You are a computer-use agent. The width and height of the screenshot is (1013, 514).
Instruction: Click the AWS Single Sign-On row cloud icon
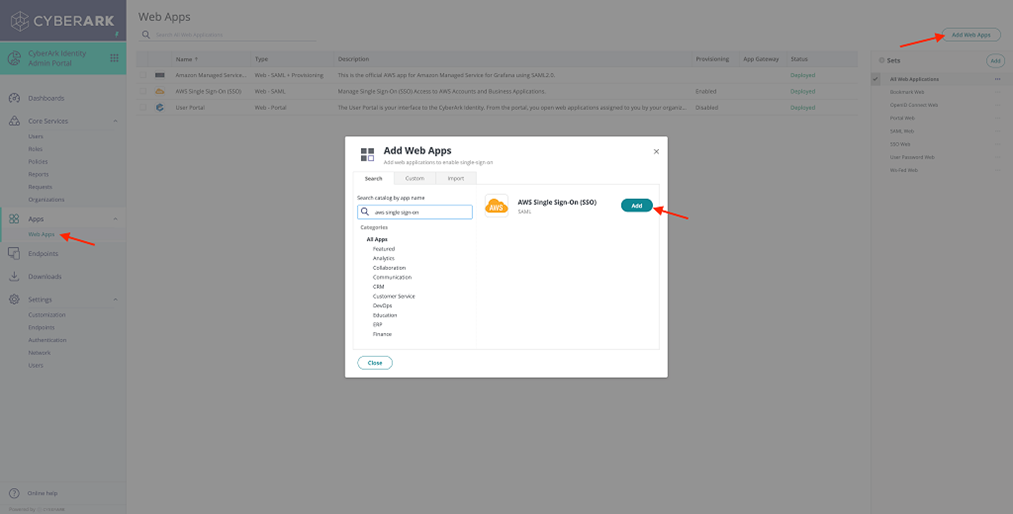click(x=160, y=92)
